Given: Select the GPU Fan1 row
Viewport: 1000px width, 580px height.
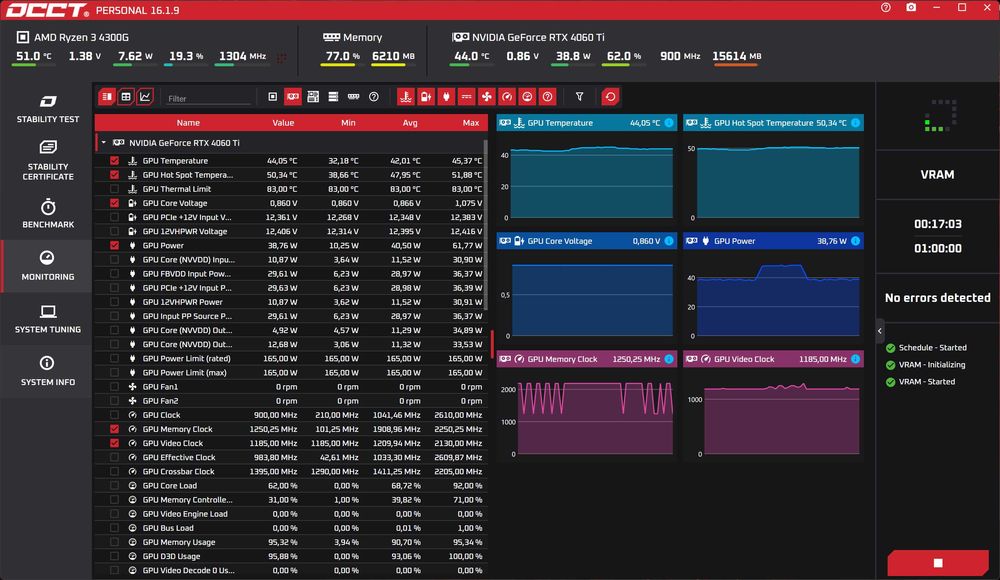Looking at the screenshot, I should (x=291, y=387).
